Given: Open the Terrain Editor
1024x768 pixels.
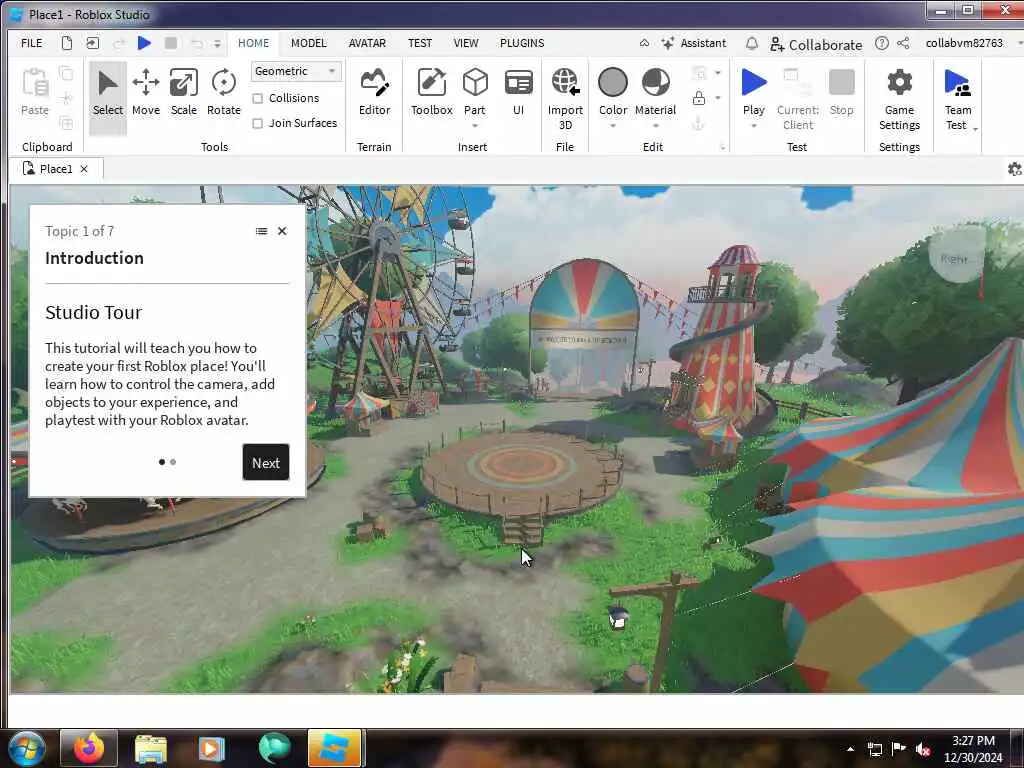Looking at the screenshot, I should click(374, 93).
